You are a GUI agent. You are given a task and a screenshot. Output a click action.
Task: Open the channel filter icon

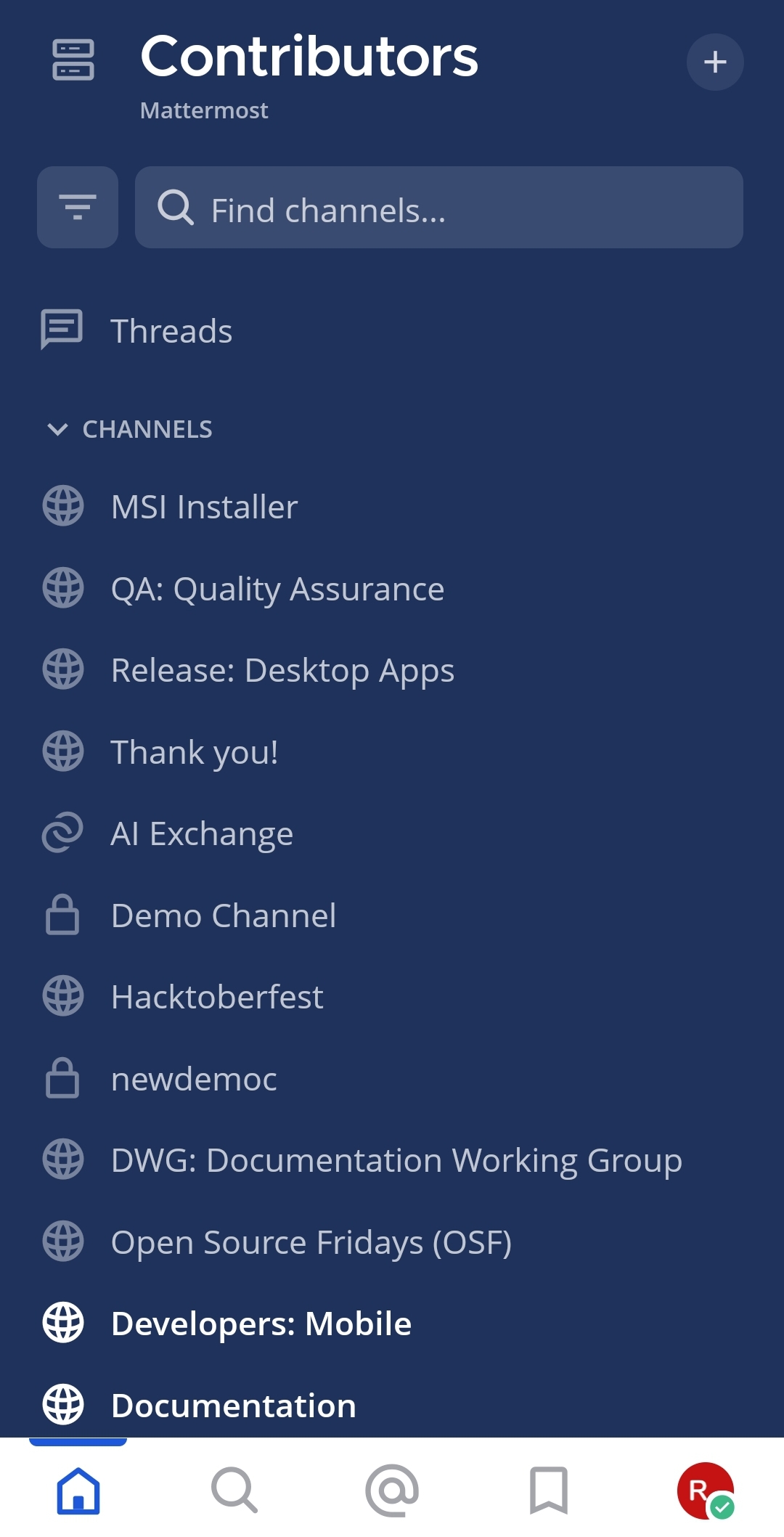(78, 208)
